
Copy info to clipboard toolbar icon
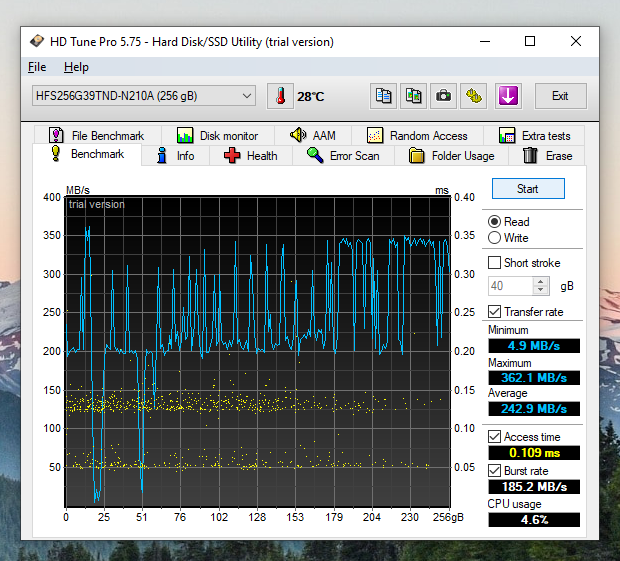pyautogui.click(x=383, y=96)
